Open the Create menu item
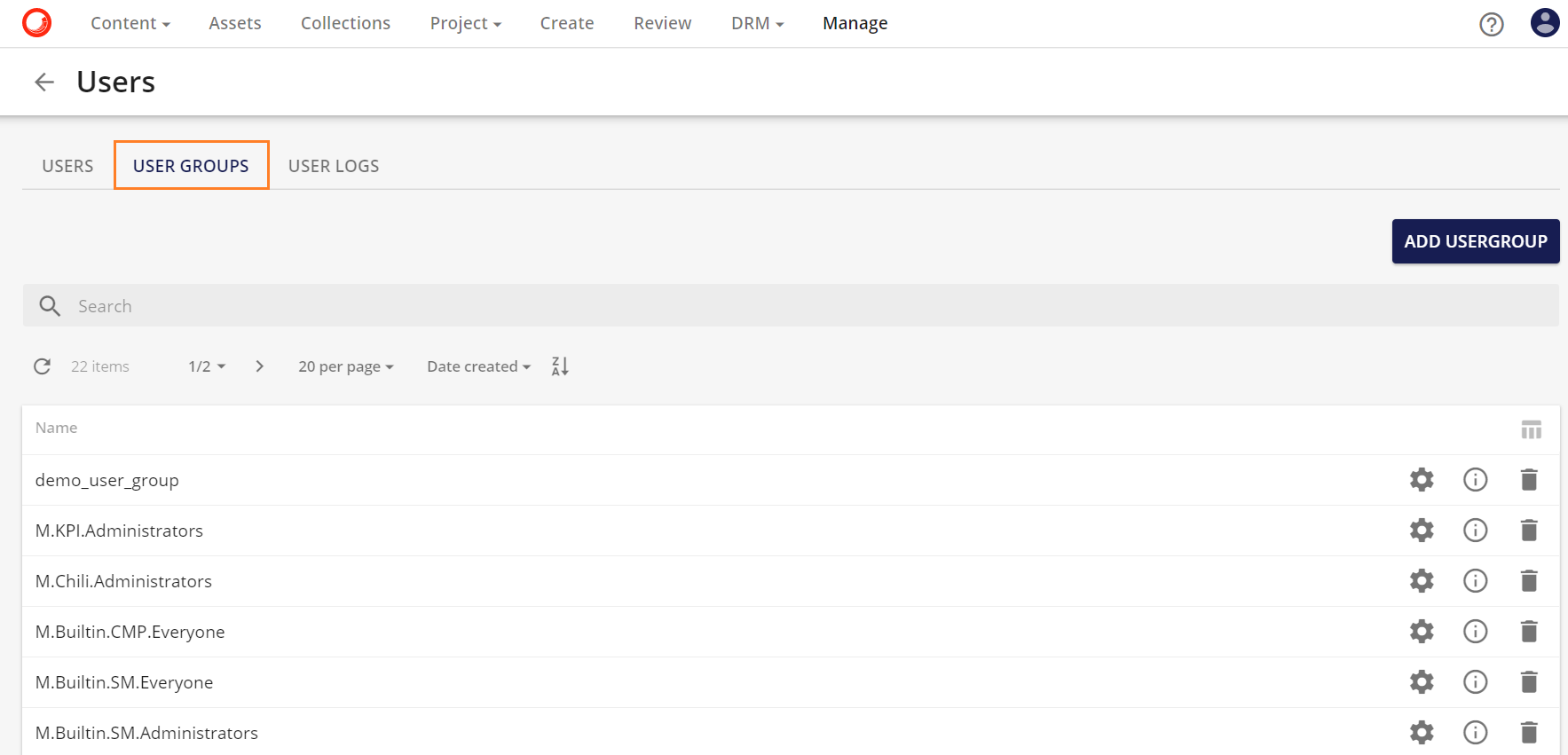The image size is (1568, 755). tap(567, 23)
